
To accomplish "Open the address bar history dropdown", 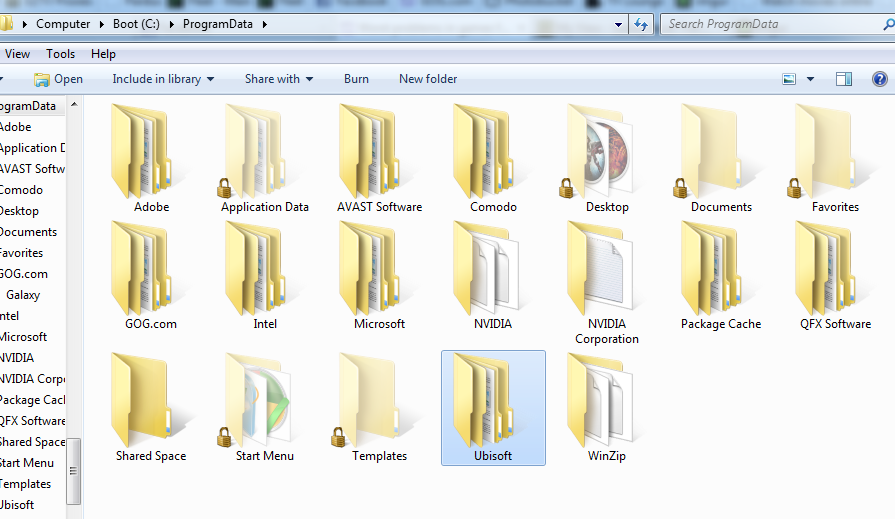I will point(618,25).
